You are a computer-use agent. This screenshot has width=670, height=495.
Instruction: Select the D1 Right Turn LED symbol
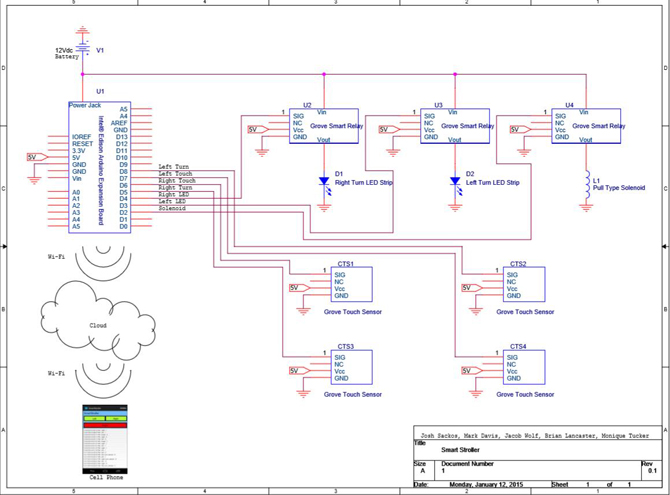[x=324, y=185]
